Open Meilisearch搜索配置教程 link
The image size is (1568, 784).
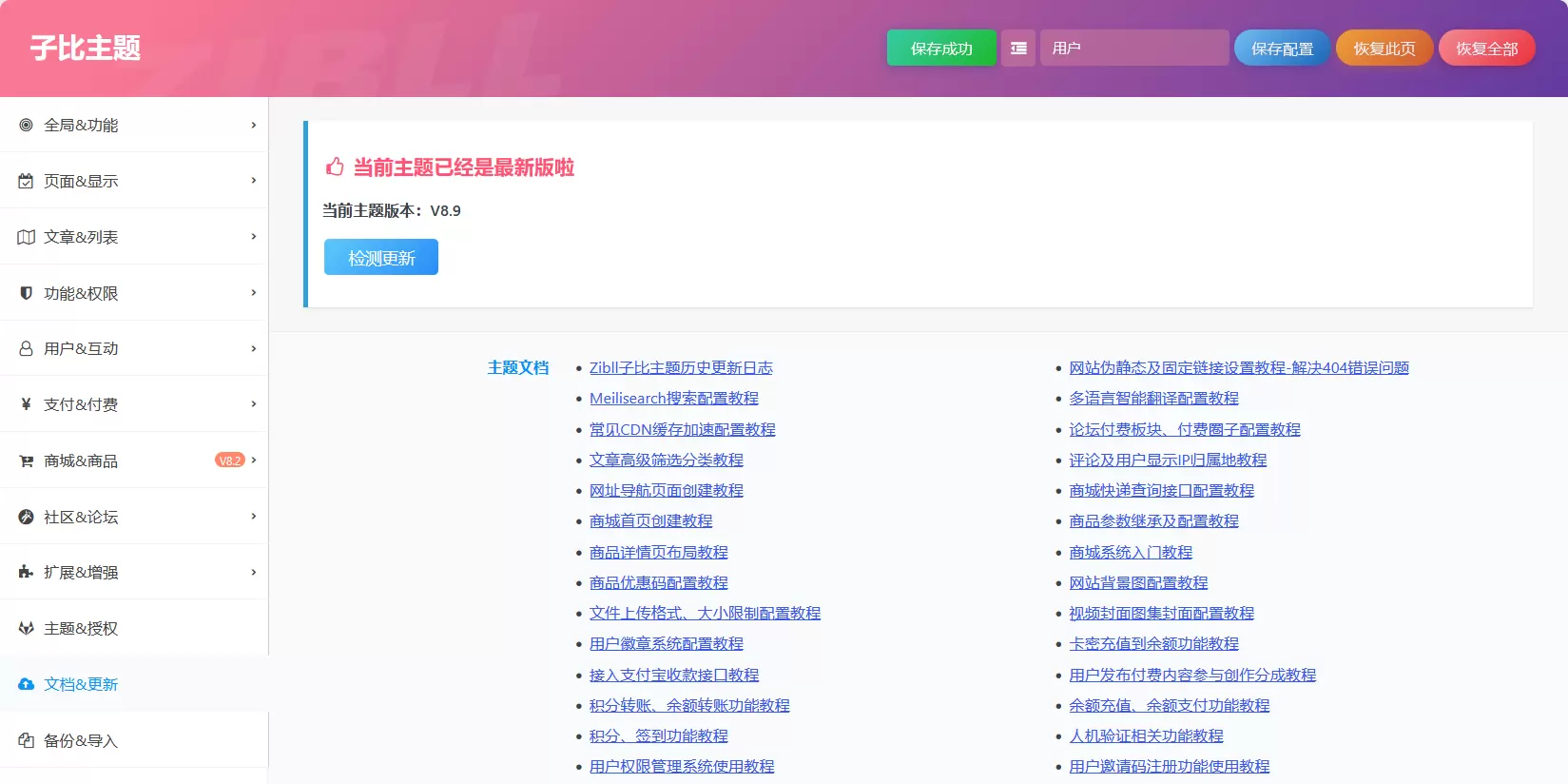pyautogui.click(x=674, y=398)
